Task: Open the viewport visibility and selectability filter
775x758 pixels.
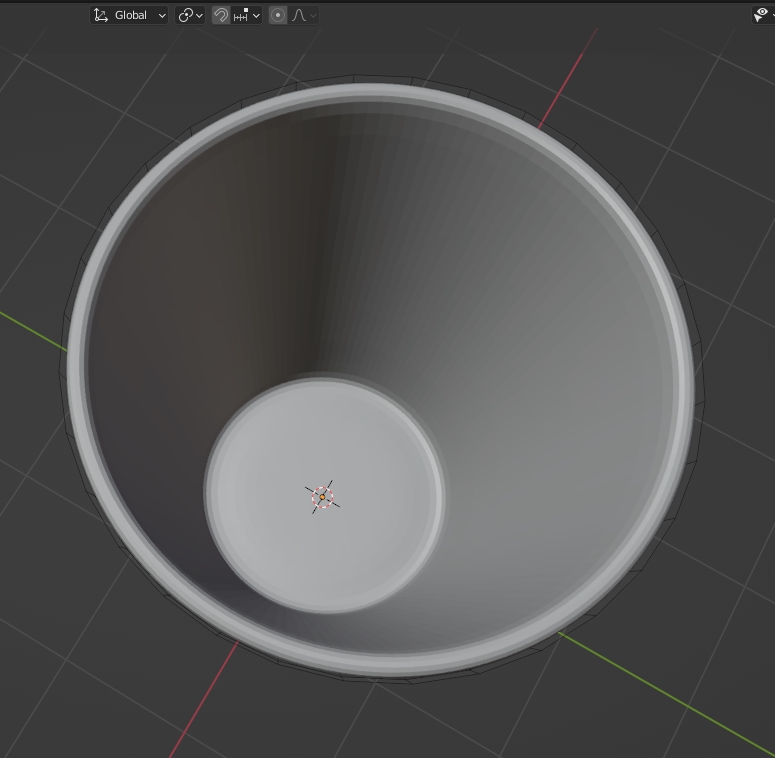Action: (x=763, y=15)
